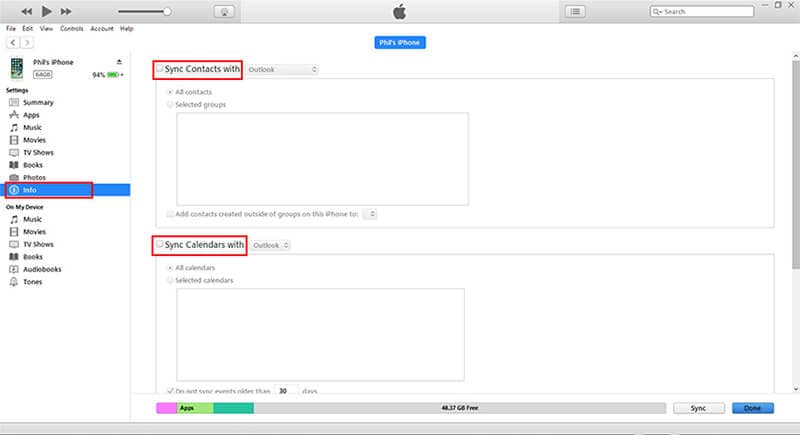Image resolution: width=800 pixels, height=435 pixels.
Task: Click the iPhone device thumbnail icon
Action: 17,68
